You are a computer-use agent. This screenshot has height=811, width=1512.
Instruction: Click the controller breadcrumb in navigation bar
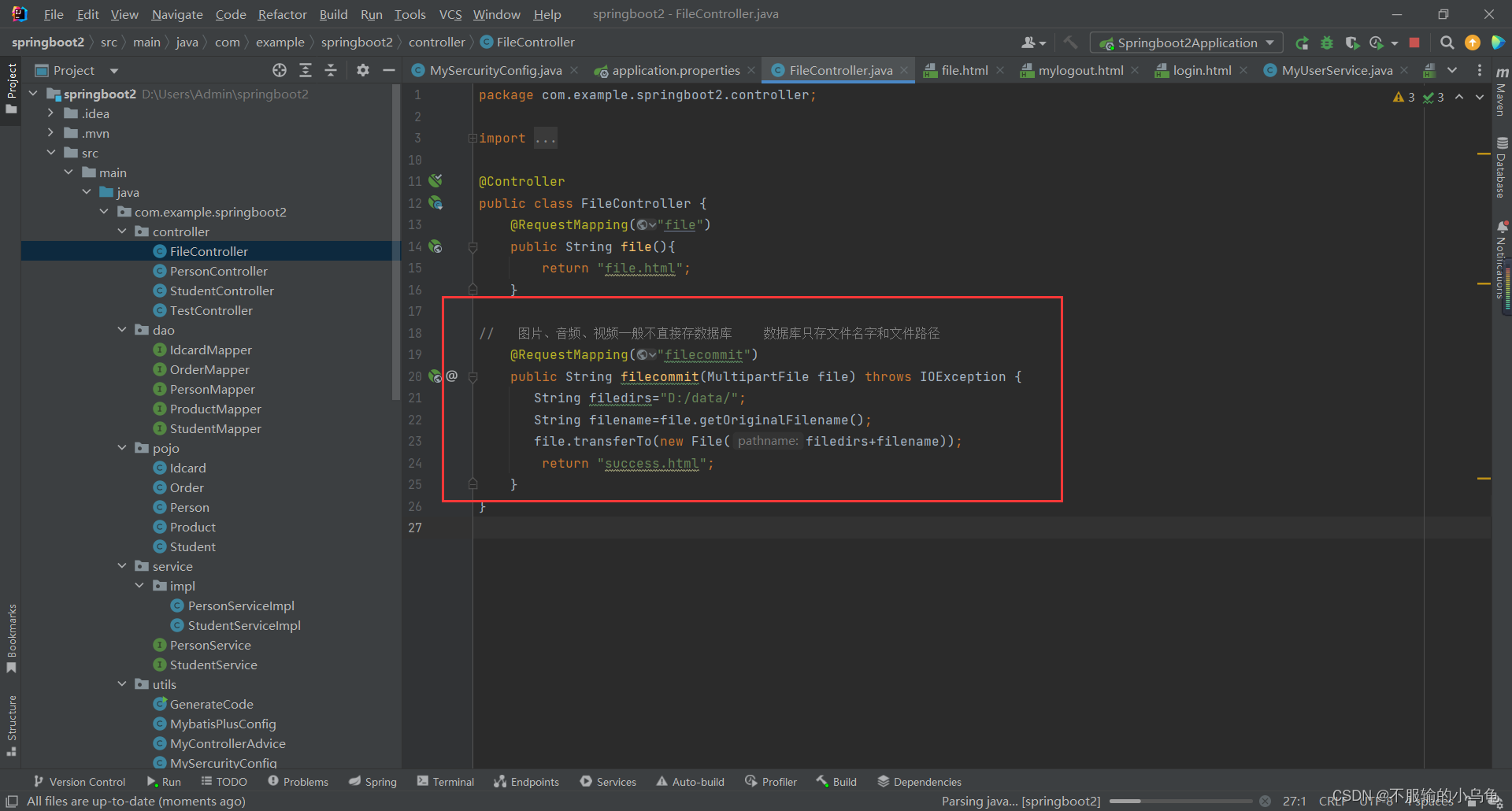click(x=436, y=43)
